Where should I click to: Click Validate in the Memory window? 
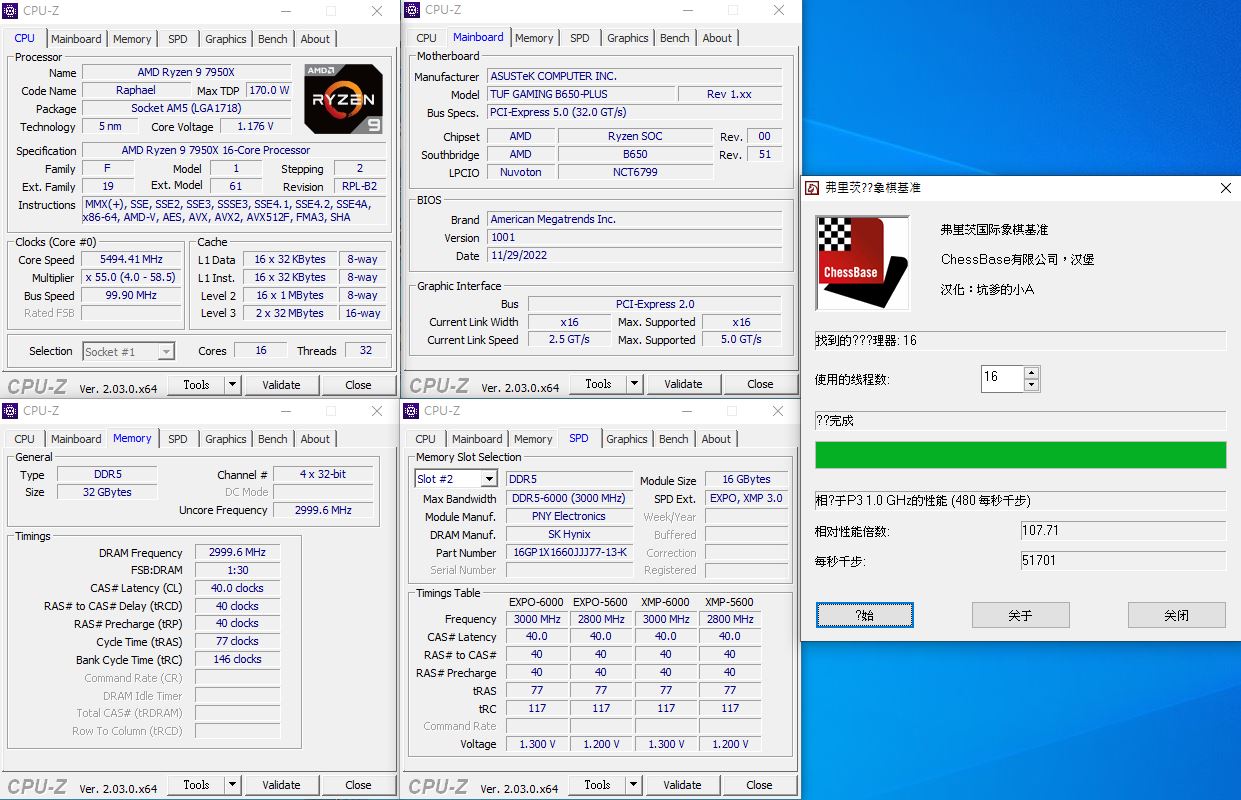tap(281, 785)
